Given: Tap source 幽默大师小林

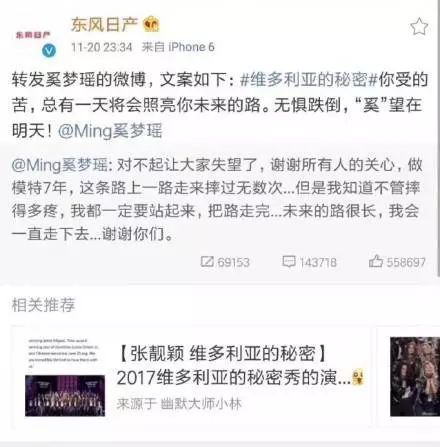Looking at the screenshot, I should click(201, 404).
